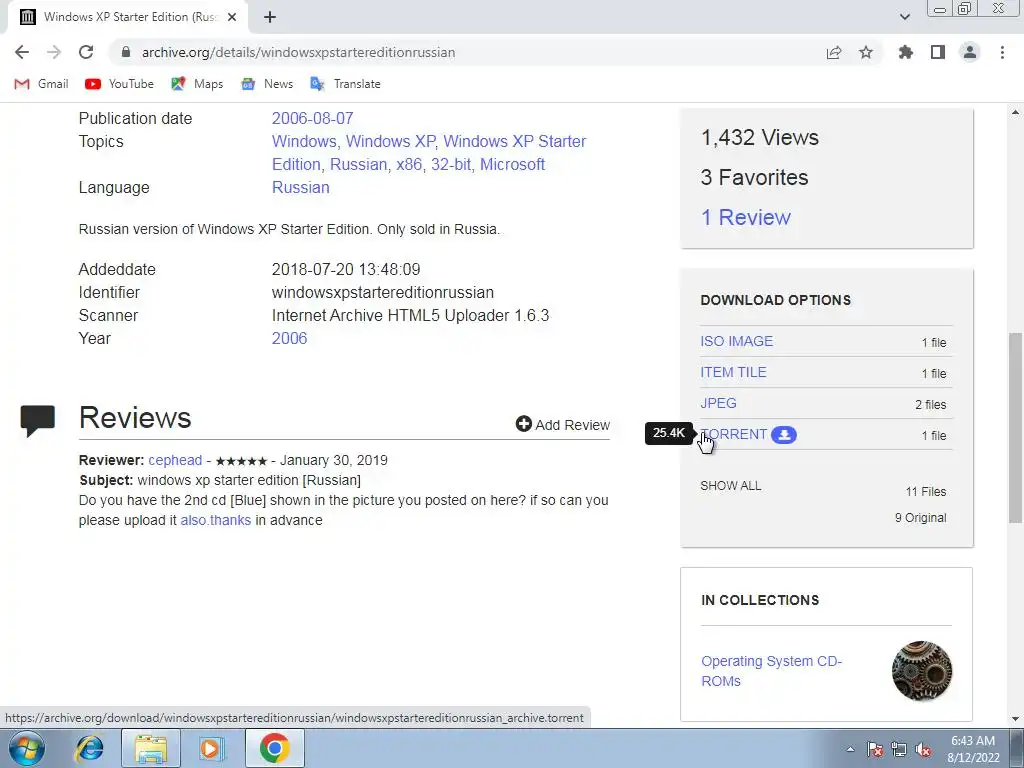Open the network tray icon

click(x=899, y=749)
